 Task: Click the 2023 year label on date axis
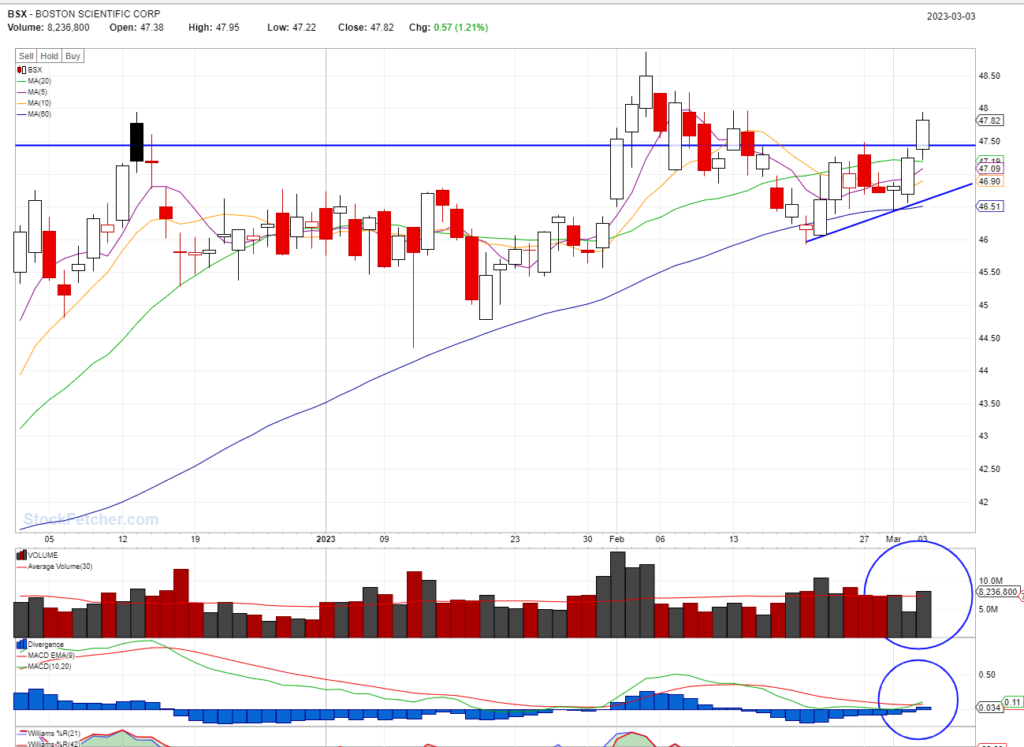click(325, 539)
